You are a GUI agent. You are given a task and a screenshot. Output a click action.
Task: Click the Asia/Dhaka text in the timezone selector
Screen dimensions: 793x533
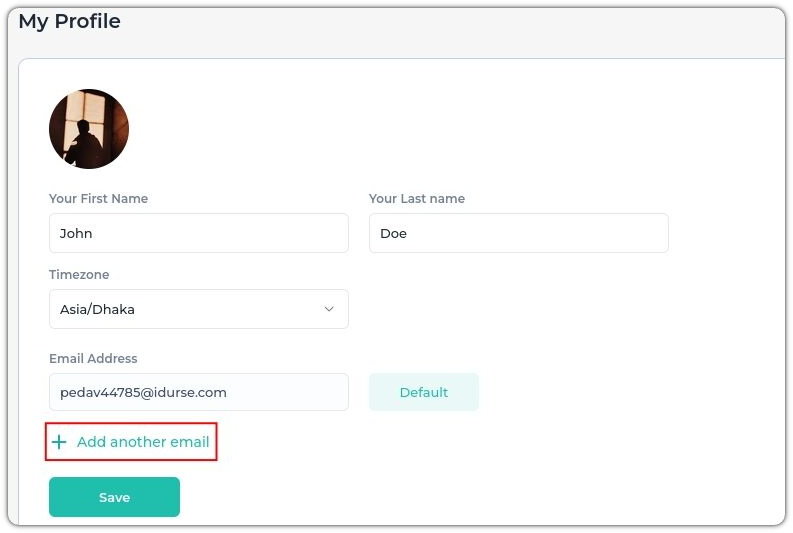tap(97, 309)
